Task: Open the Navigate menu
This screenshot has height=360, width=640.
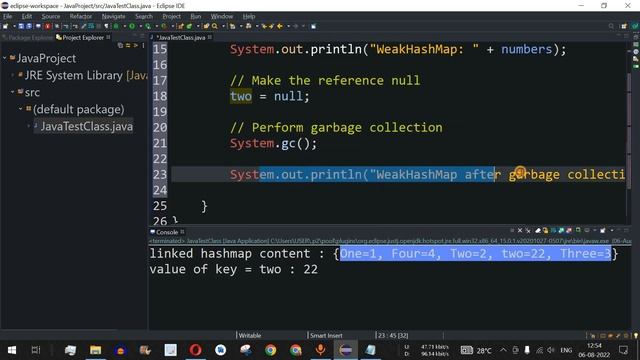Action: click(113, 16)
